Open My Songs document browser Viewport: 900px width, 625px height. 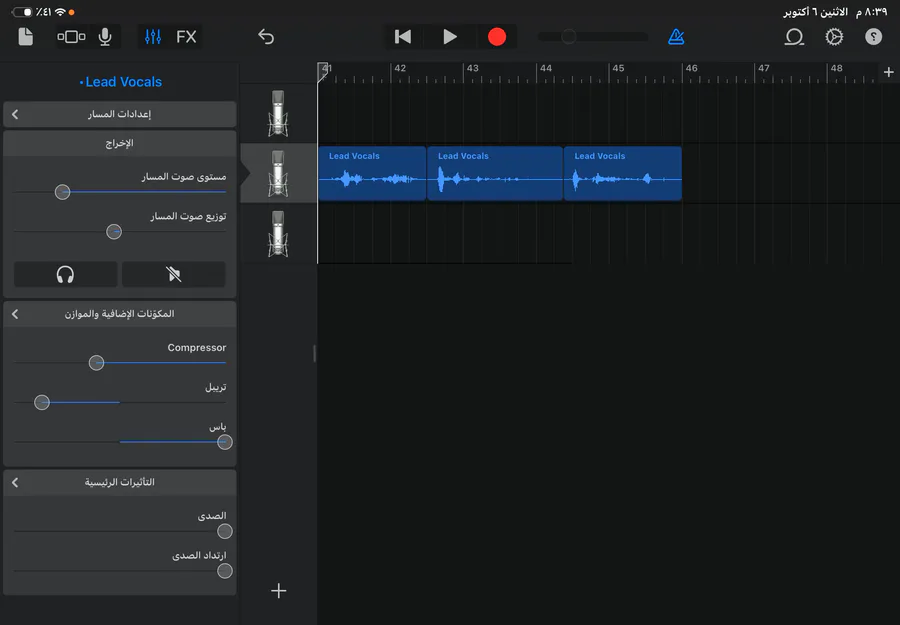coord(26,37)
